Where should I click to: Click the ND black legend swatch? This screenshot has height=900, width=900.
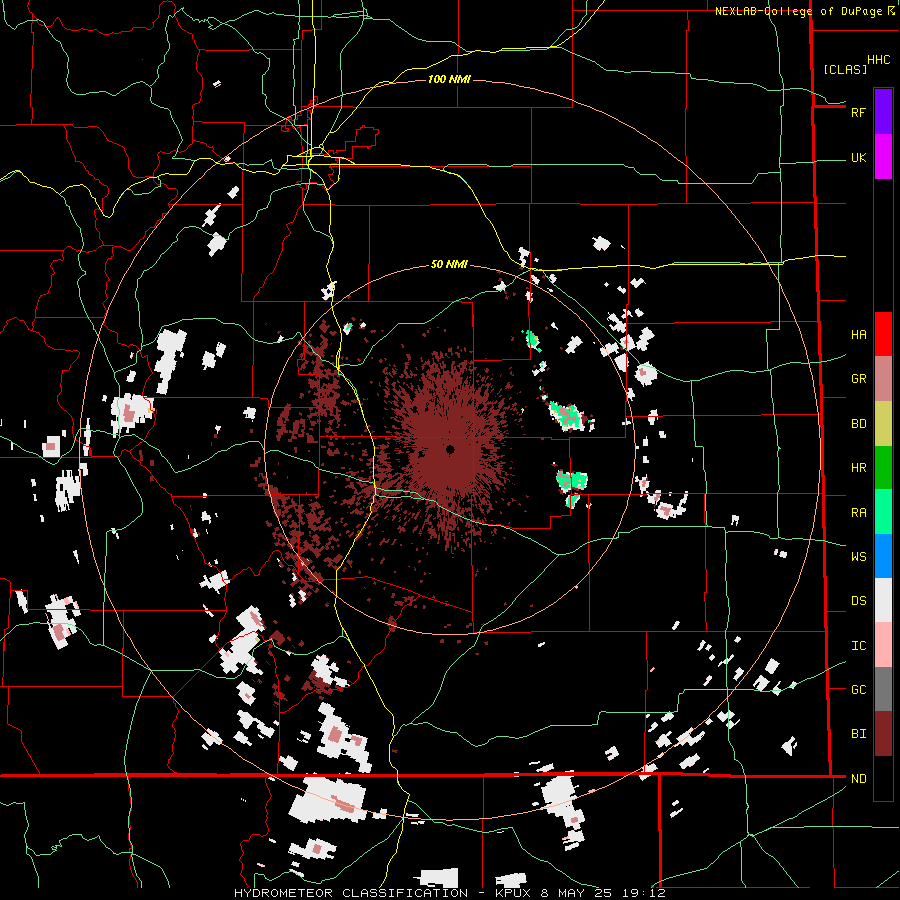pyautogui.click(x=883, y=778)
